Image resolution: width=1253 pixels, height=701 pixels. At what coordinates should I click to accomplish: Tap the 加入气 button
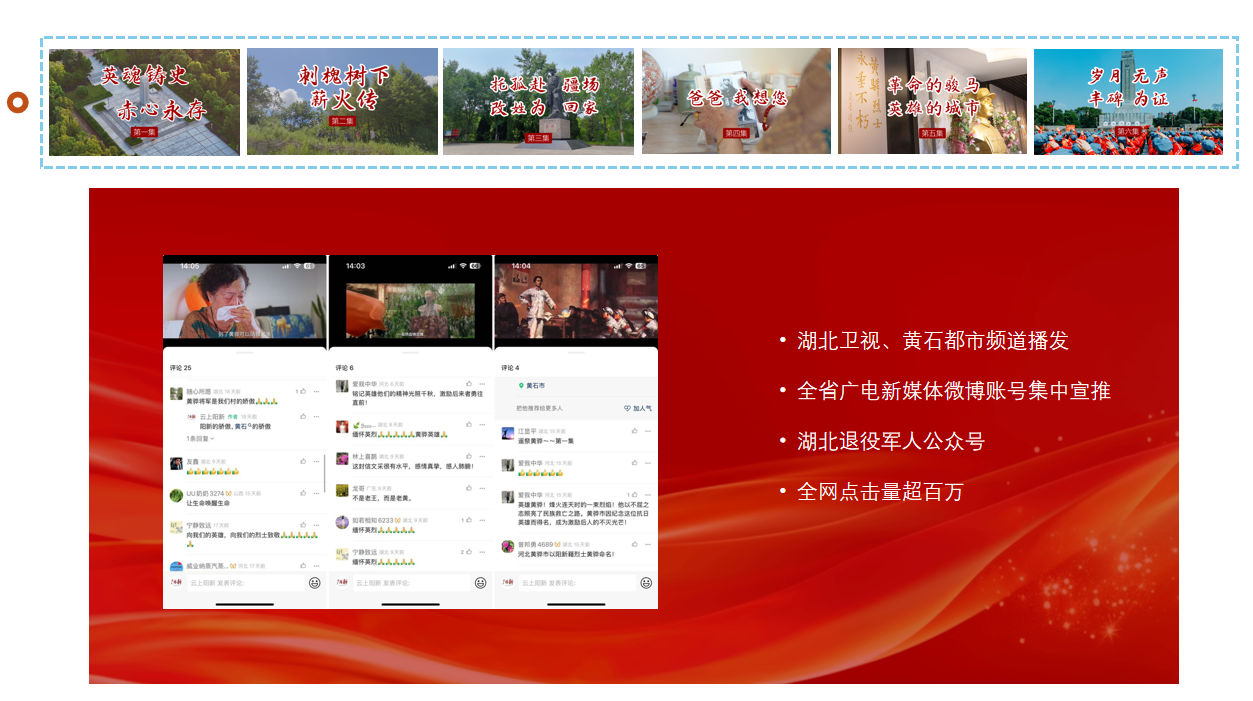(x=637, y=408)
